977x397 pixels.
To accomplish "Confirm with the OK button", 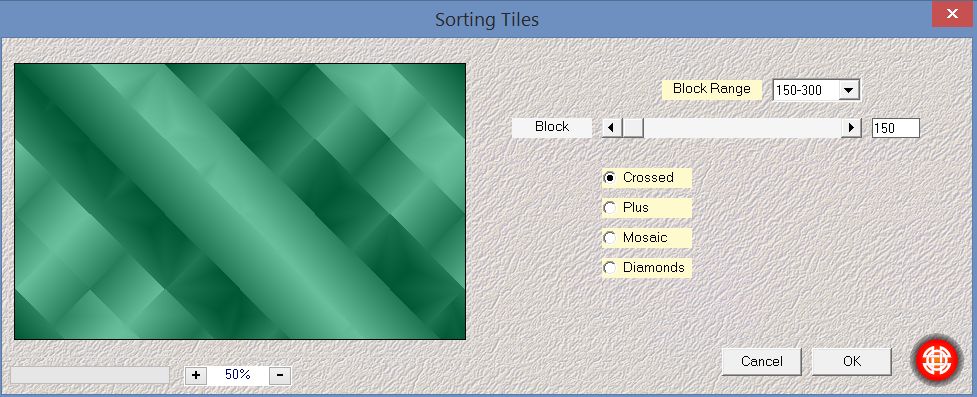I will point(852,361).
